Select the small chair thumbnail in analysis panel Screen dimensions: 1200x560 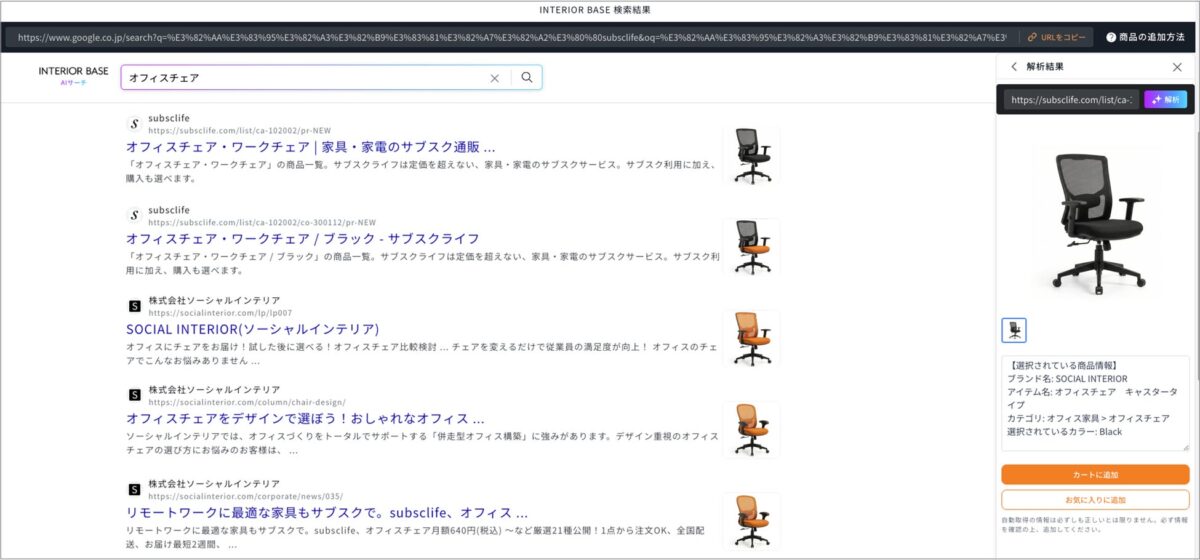(x=1014, y=330)
